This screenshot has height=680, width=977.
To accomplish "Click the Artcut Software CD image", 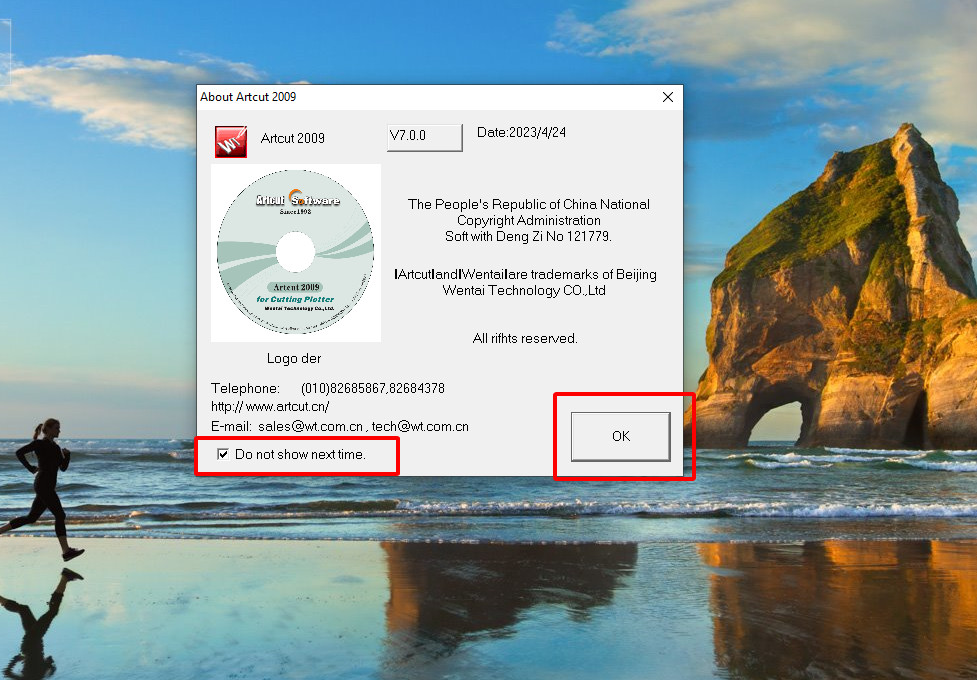I will click(x=295, y=252).
